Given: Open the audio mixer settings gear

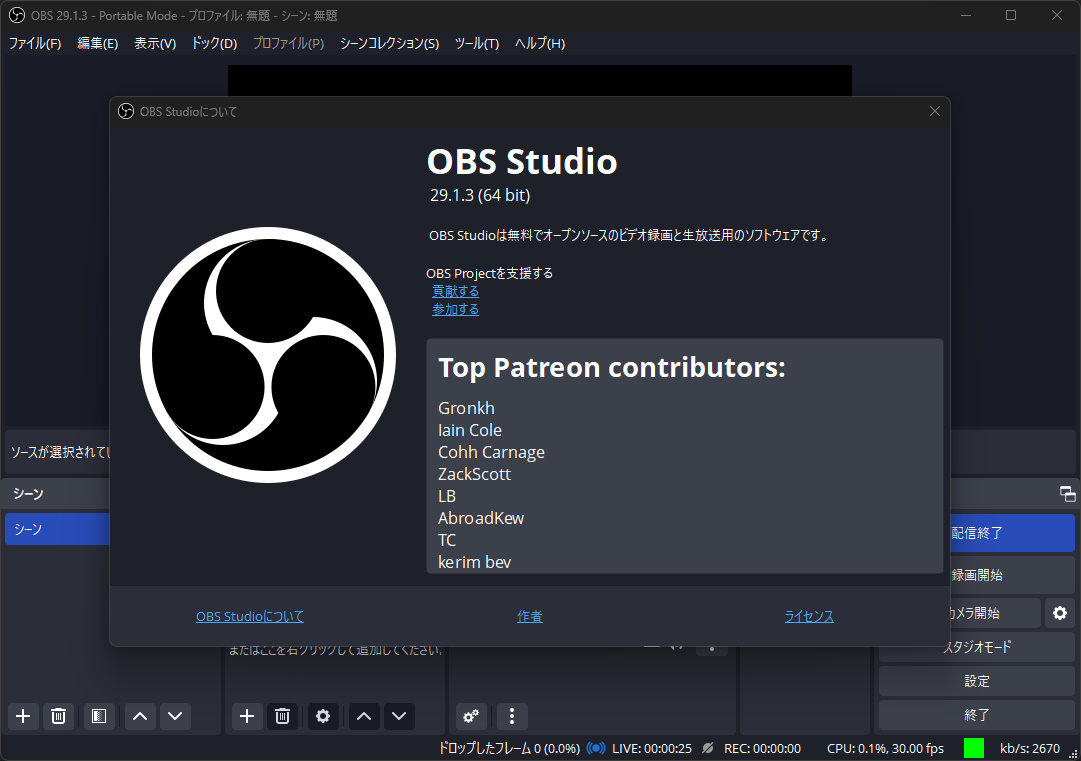Looking at the screenshot, I should pos(470,716).
